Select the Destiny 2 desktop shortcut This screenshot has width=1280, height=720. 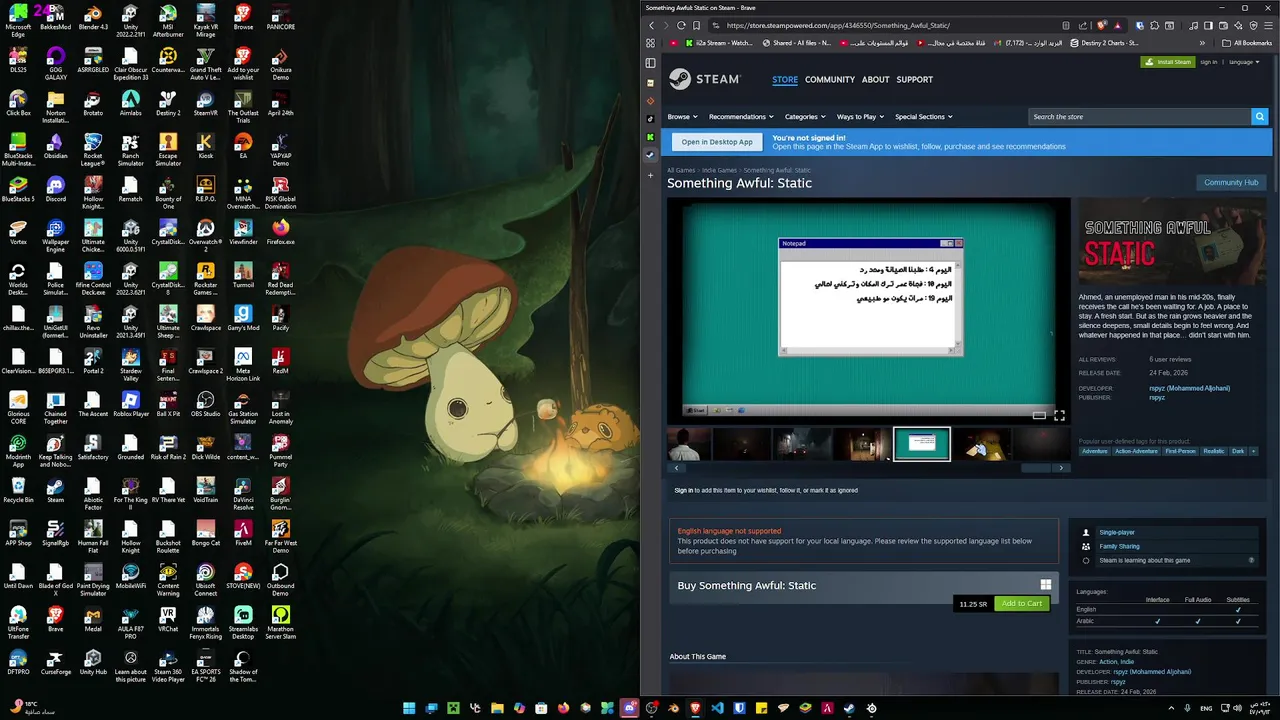168,101
